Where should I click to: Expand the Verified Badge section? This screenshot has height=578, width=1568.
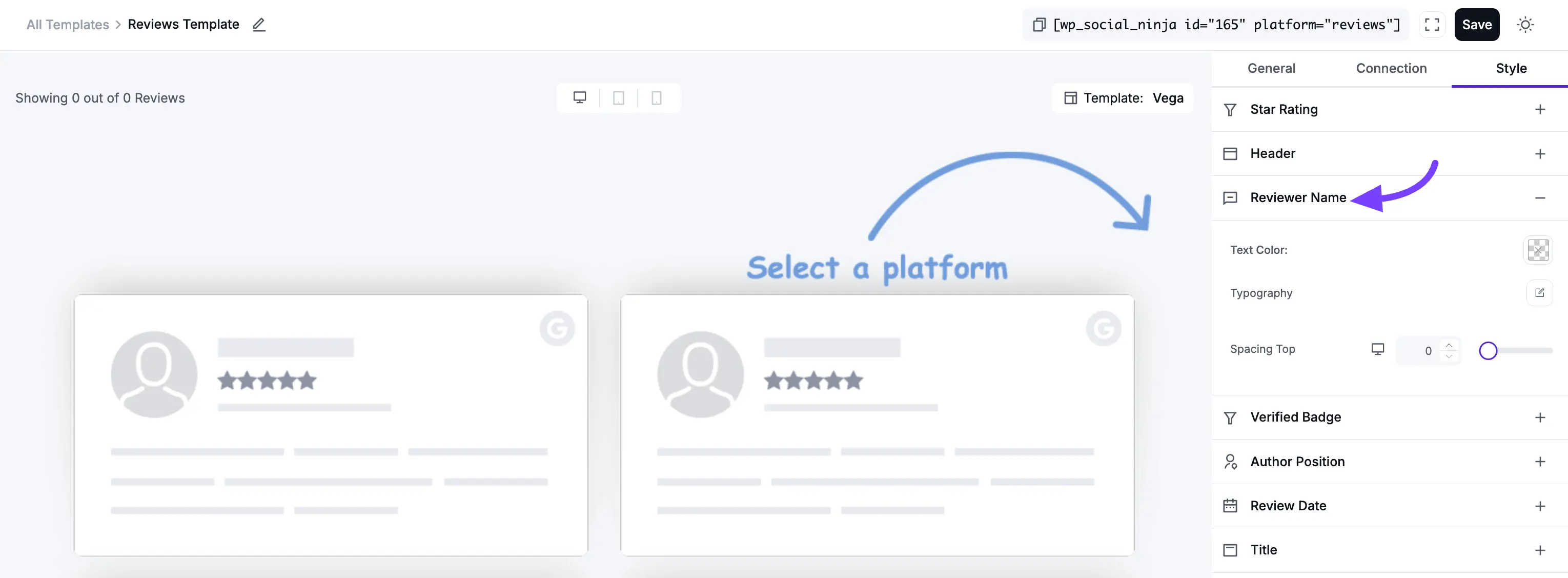coord(1541,417)
